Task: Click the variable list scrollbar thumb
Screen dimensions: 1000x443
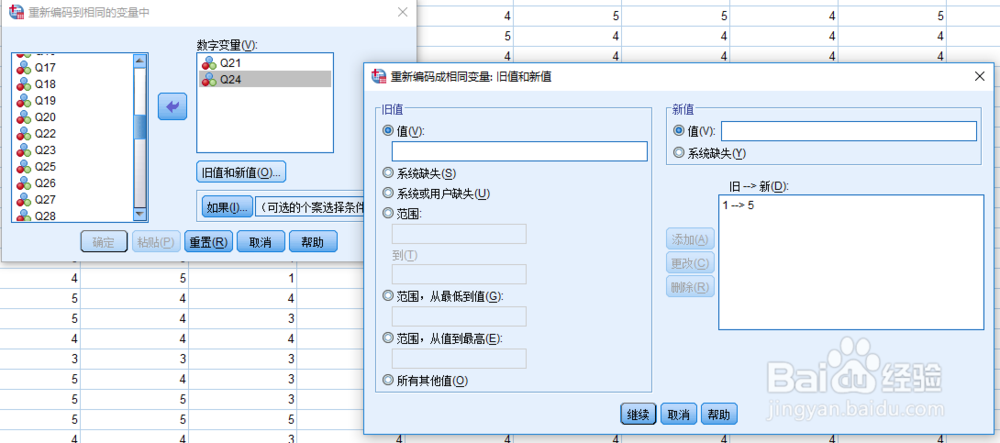Action: click(x=140, y=128)
